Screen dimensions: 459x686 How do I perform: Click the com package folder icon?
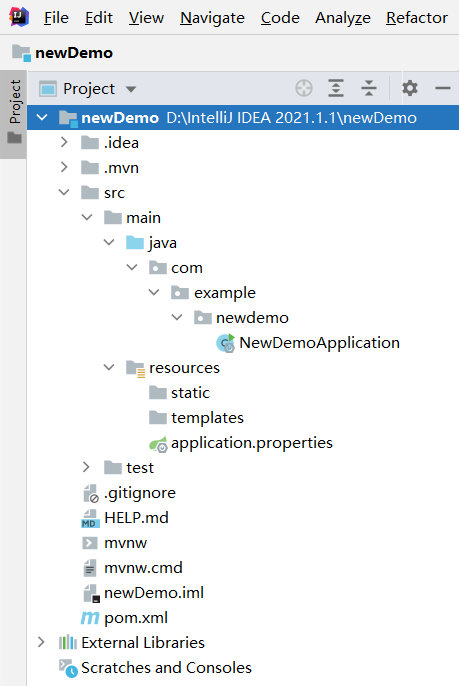158,267
